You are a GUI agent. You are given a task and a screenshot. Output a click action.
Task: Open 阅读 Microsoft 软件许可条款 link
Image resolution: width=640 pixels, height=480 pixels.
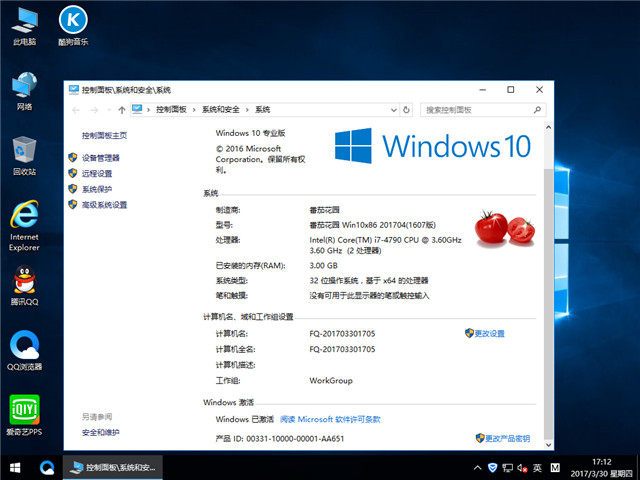(x=330, y=419)
